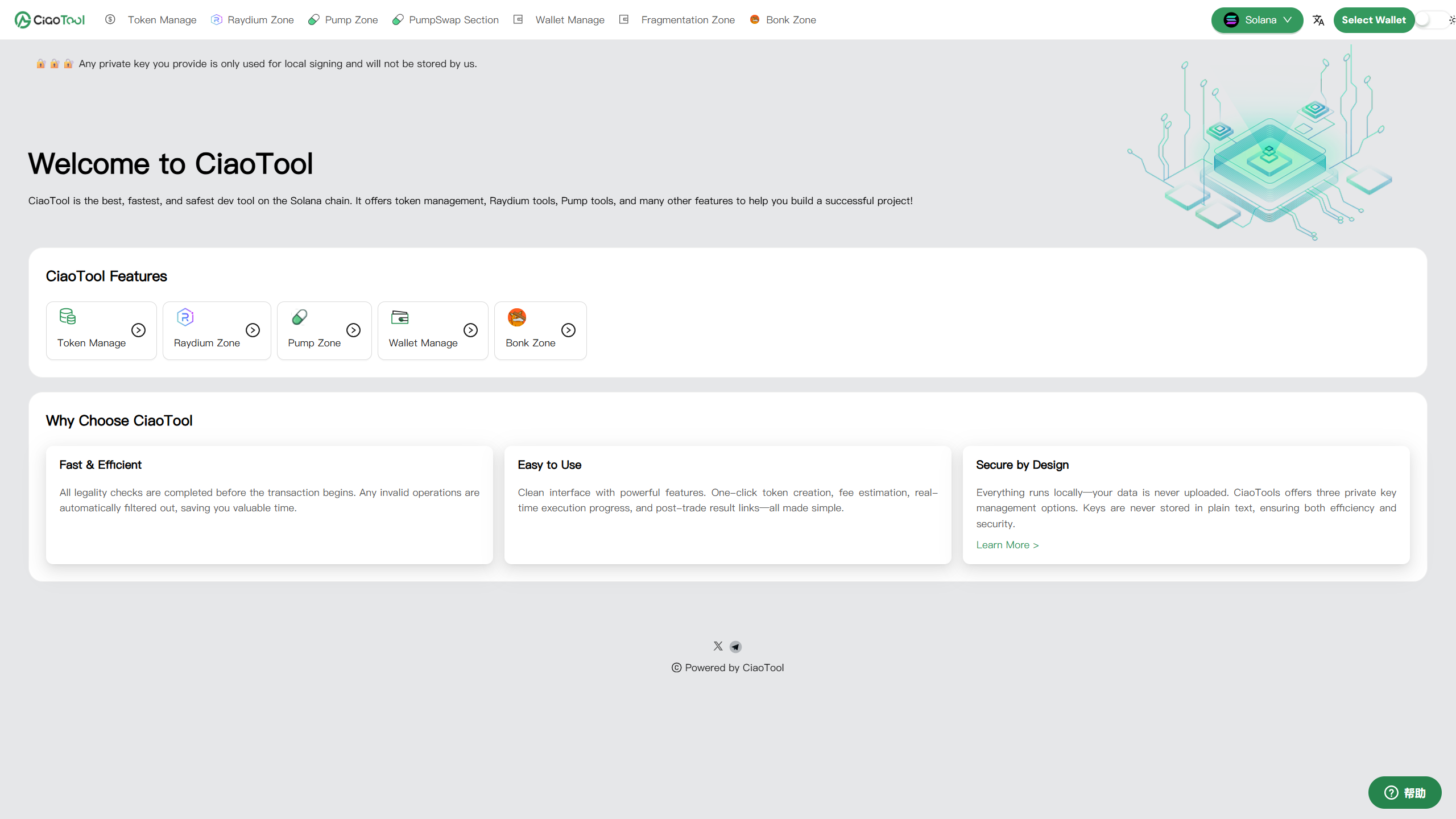The height and width of the screenshot is (819, 1456).
Task: Open the Telegram social link
Action: tap(736, 647)
